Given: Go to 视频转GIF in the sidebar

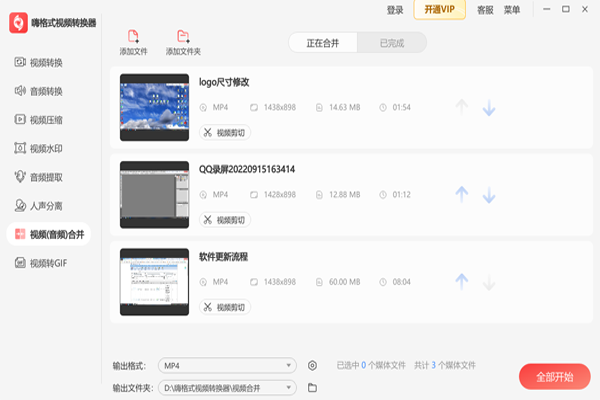Looking at the screenshot, I should coord(46,263).
